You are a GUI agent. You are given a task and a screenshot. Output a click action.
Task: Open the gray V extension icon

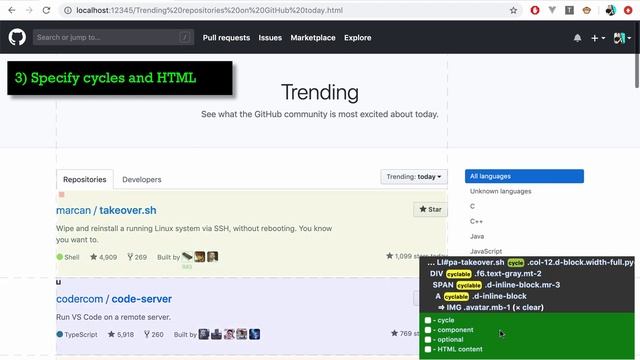pos(552,10)
